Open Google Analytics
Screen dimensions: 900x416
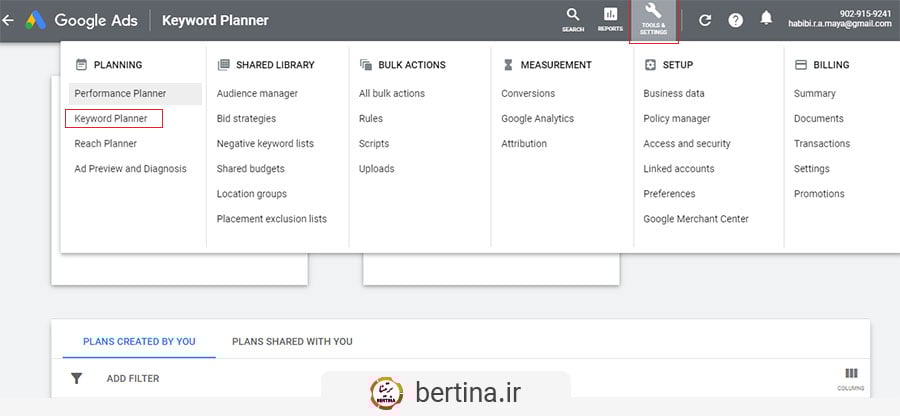[x=538, y=119]
